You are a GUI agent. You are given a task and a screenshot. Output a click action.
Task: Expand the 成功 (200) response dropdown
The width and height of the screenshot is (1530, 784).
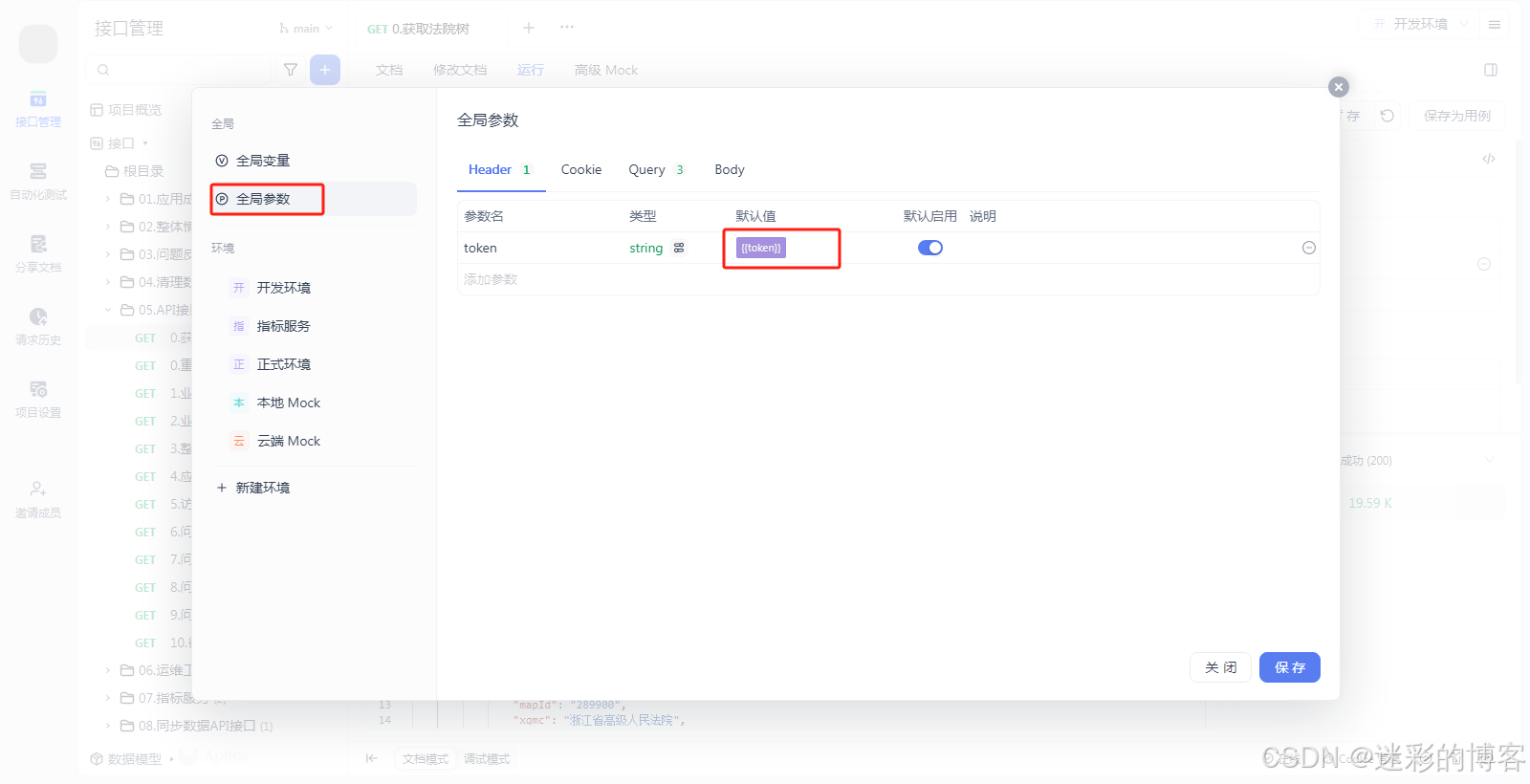tap(1490, 461)
